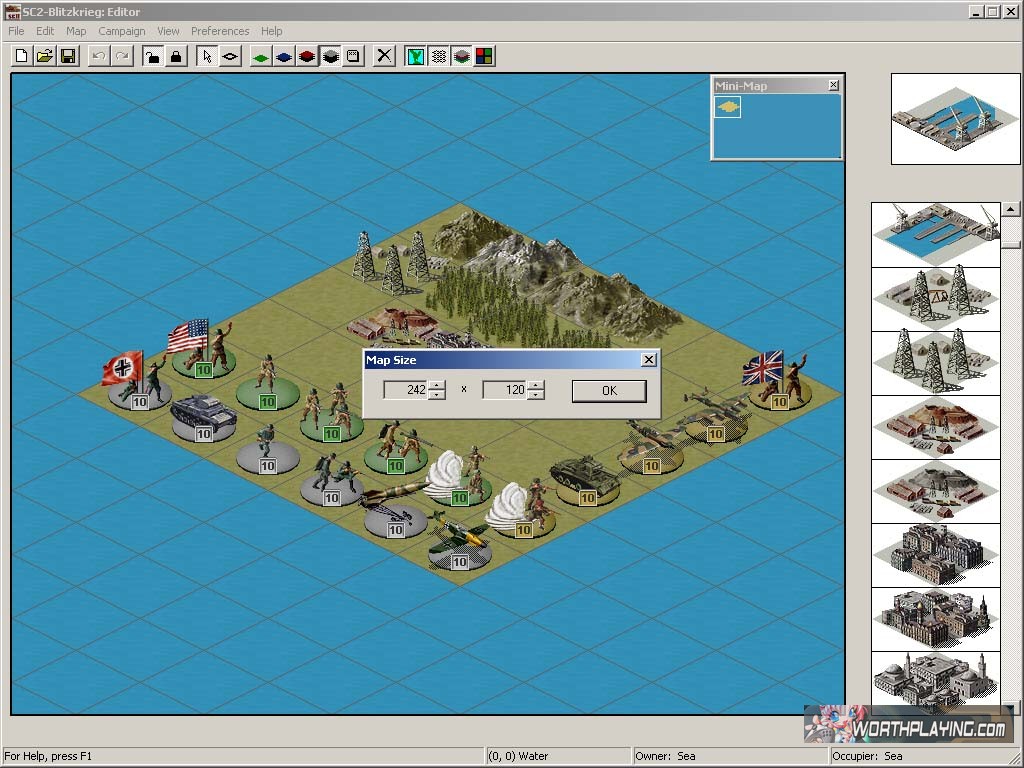The width and height of the screenshot is (1024, 768).
Task: Close the Mini-Map panel
Action: pyautogui.click(x=834, y=86)
